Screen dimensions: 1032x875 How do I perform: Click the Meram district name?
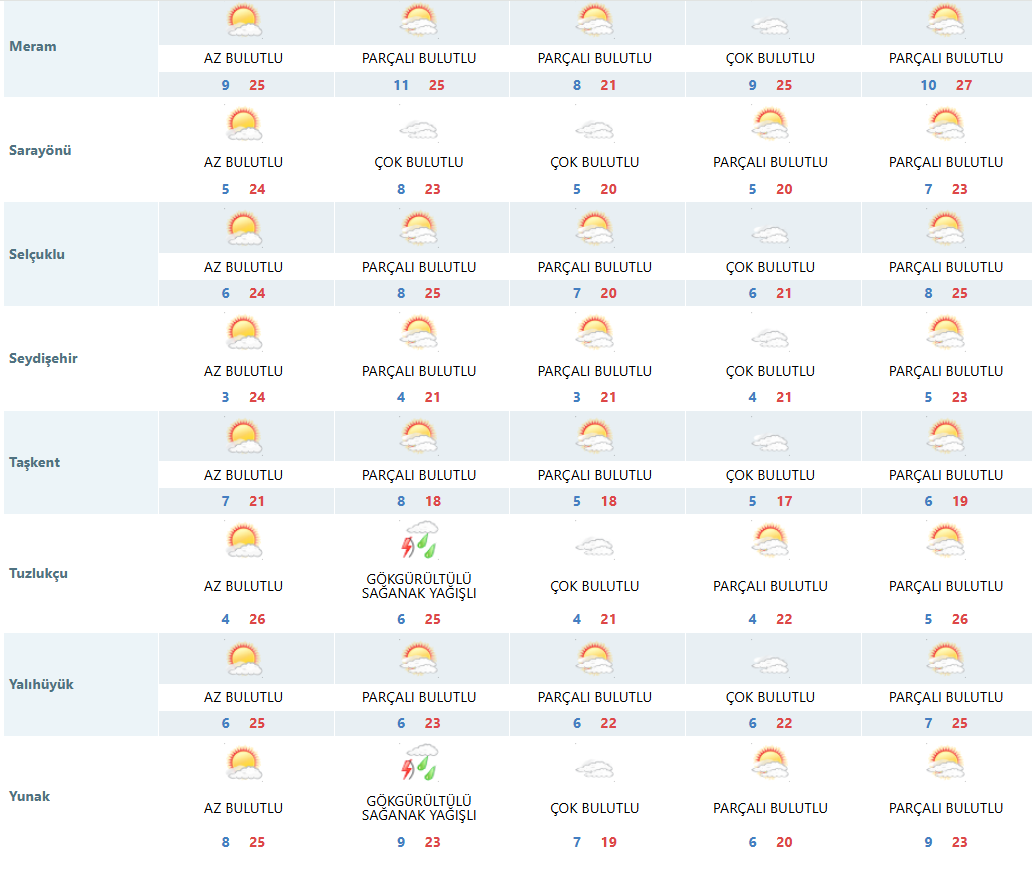[33, 47]
